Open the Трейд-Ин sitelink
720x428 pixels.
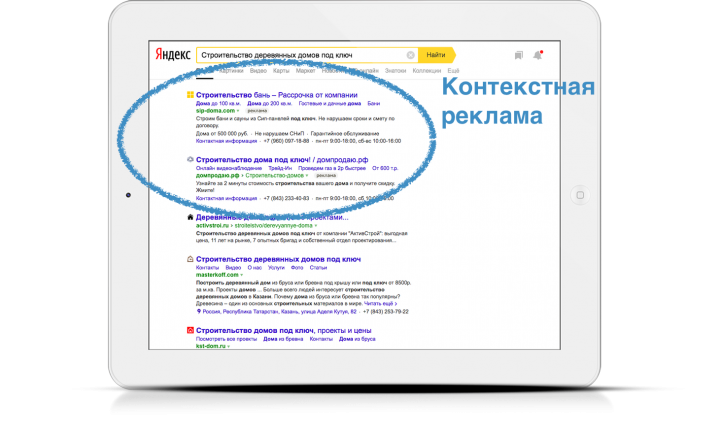coord(280,168)
